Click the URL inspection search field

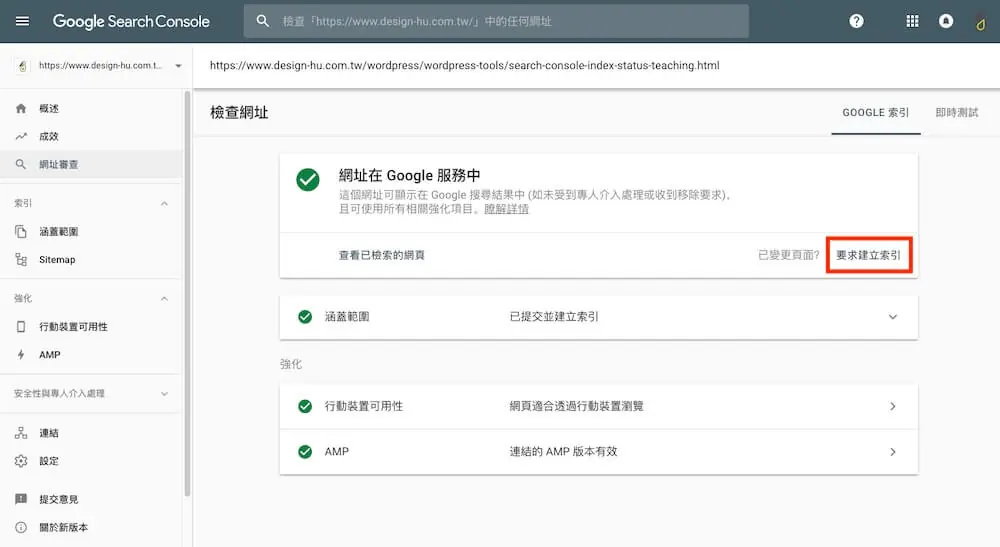click(496, 21)
